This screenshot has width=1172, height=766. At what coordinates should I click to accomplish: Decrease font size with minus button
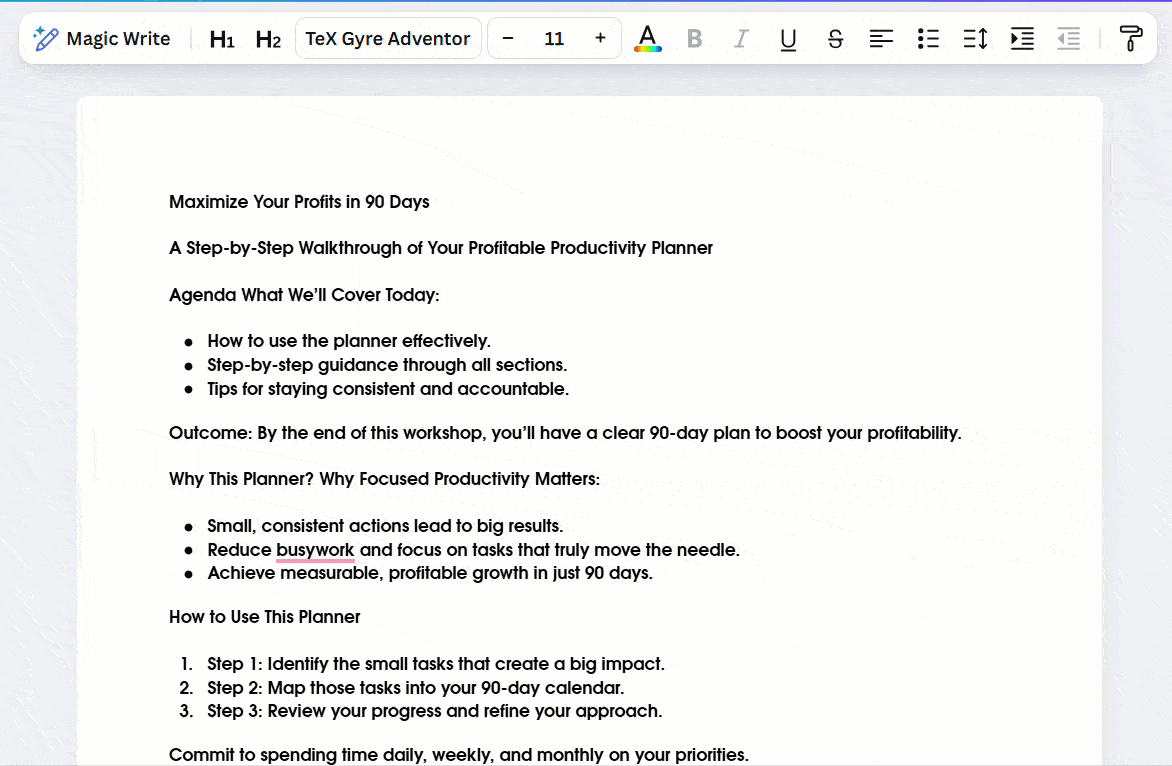point(508,38)
